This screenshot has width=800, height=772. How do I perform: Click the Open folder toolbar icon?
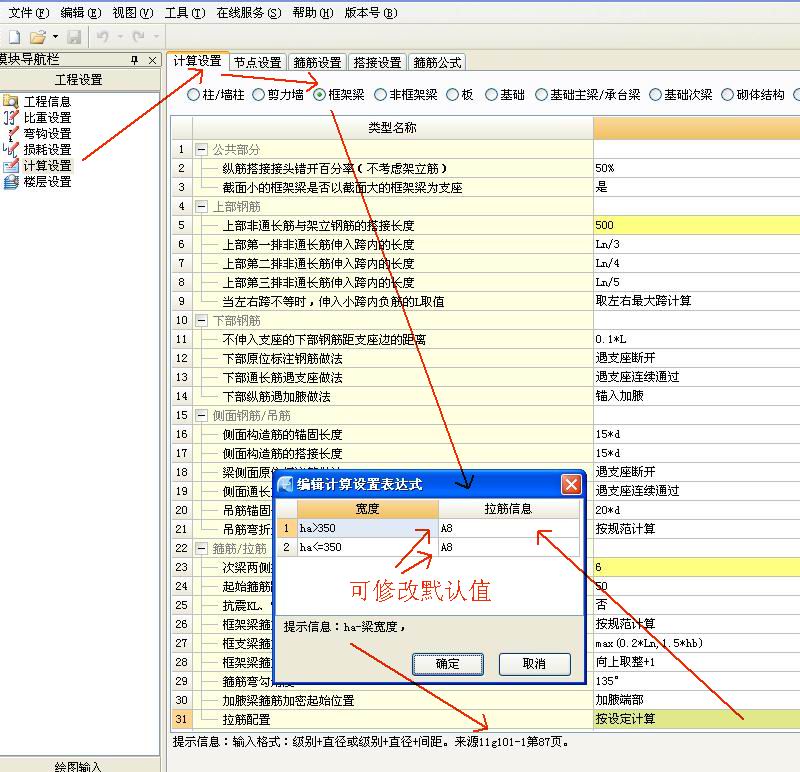pos(38,37)
